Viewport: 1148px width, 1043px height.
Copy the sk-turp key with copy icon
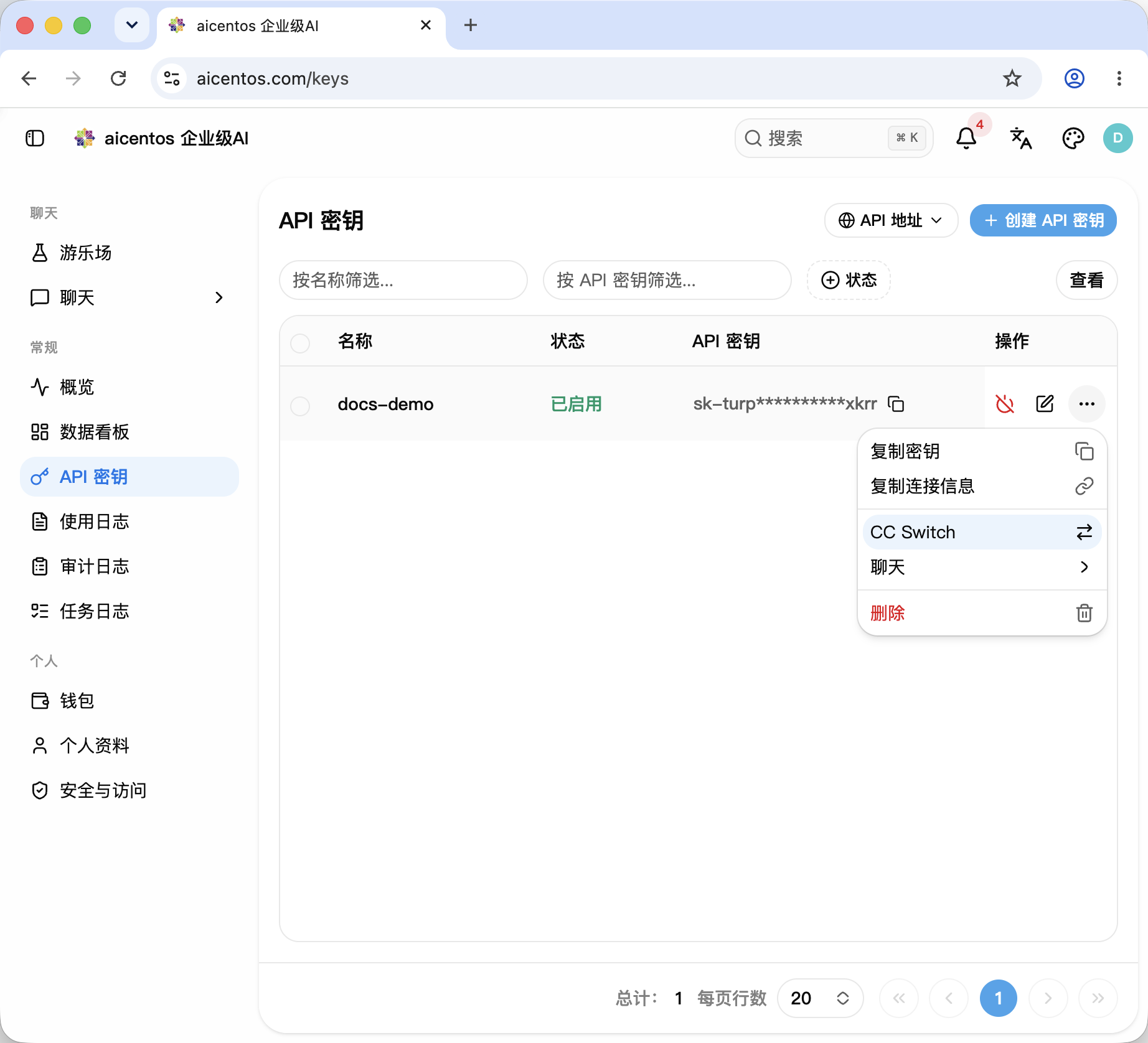point(896,404)
